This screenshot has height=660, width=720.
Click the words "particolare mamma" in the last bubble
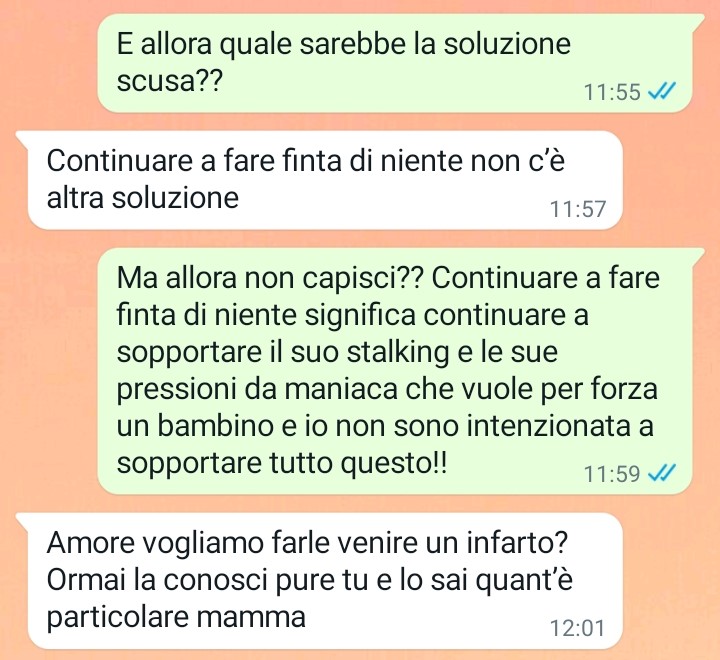coord(176,617)
